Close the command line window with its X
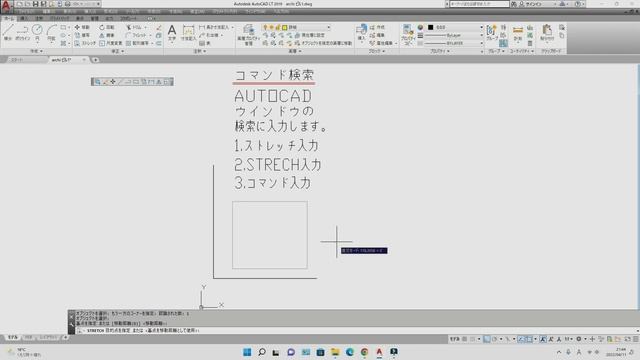The height and width of the screenshot is (360, 640). pos(71,316)
